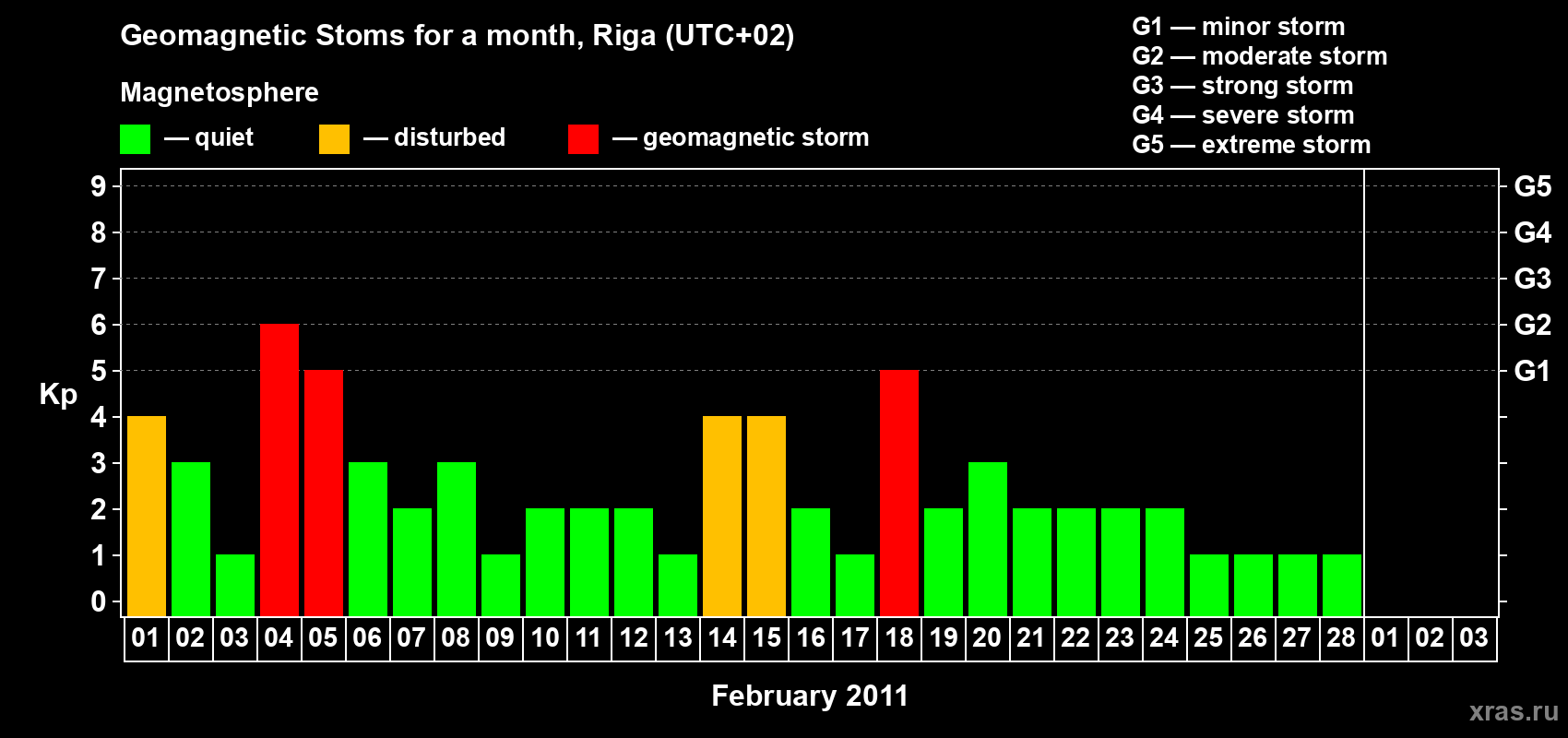Select the orange bar for February 14

(x=722, y=516)
